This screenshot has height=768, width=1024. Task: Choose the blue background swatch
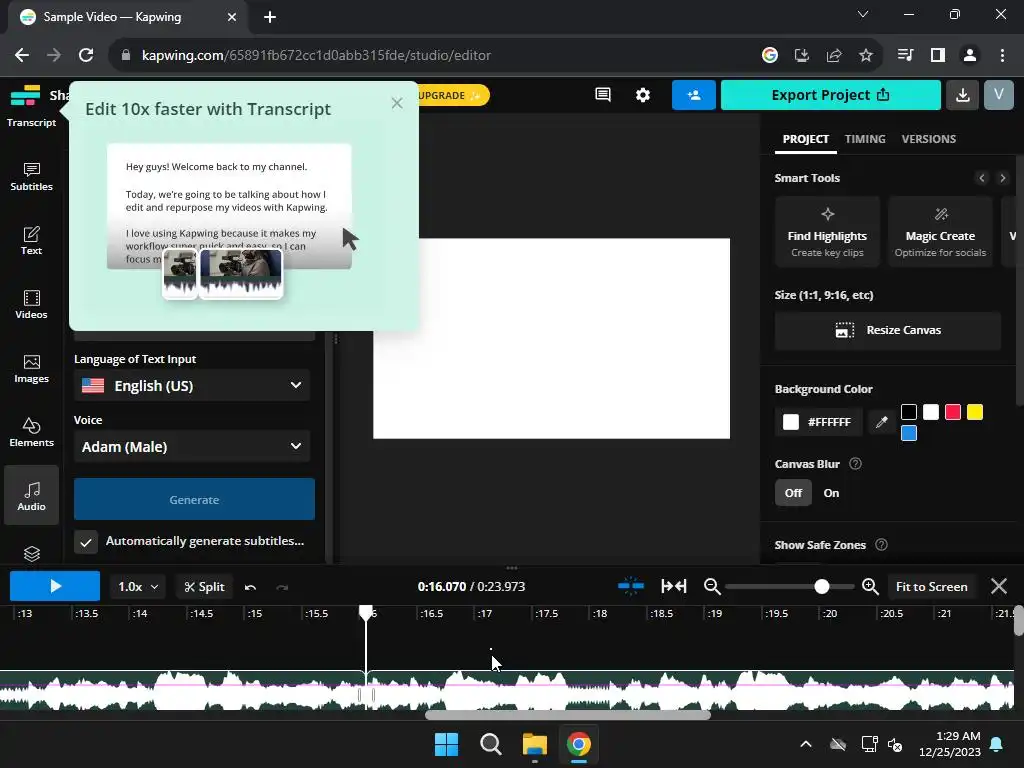pyautogui.click(x=908, y=433)
